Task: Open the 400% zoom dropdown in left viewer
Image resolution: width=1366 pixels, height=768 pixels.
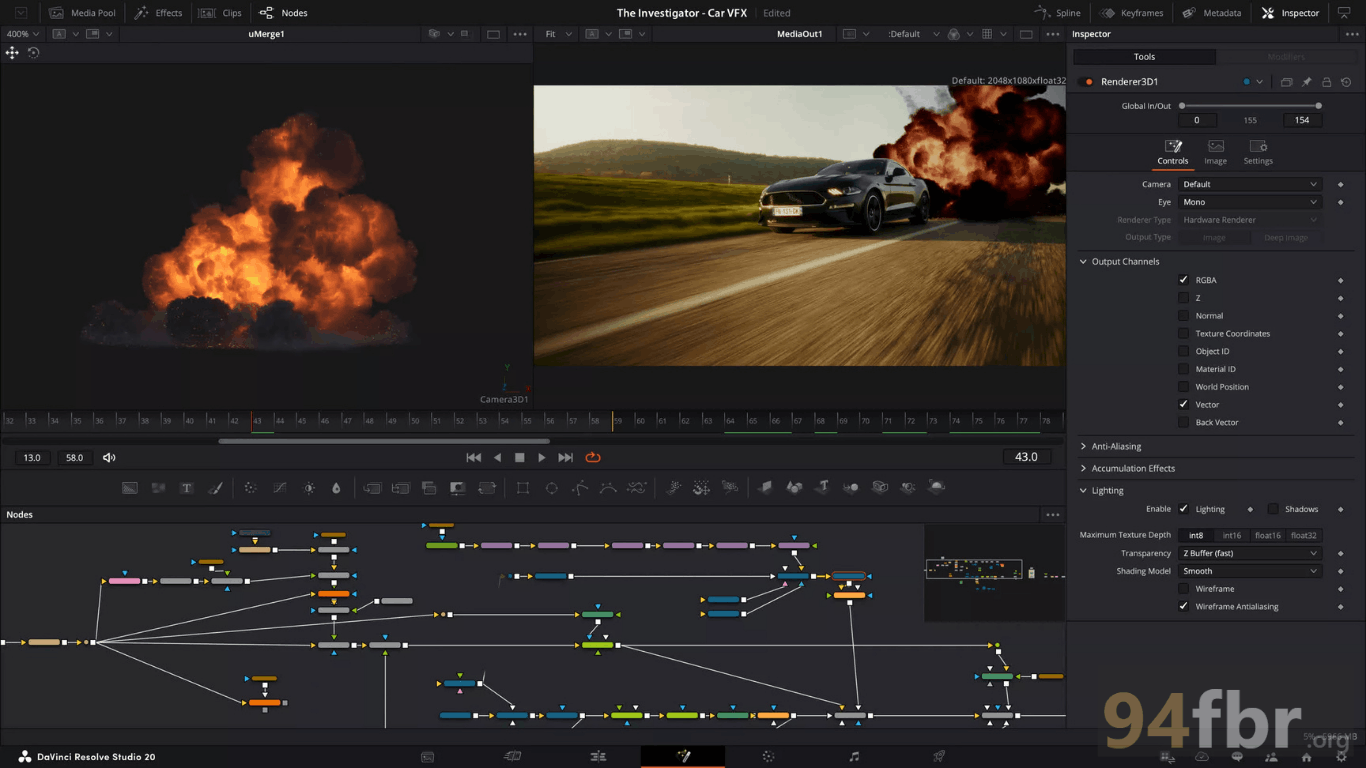Action: [21, 34]
